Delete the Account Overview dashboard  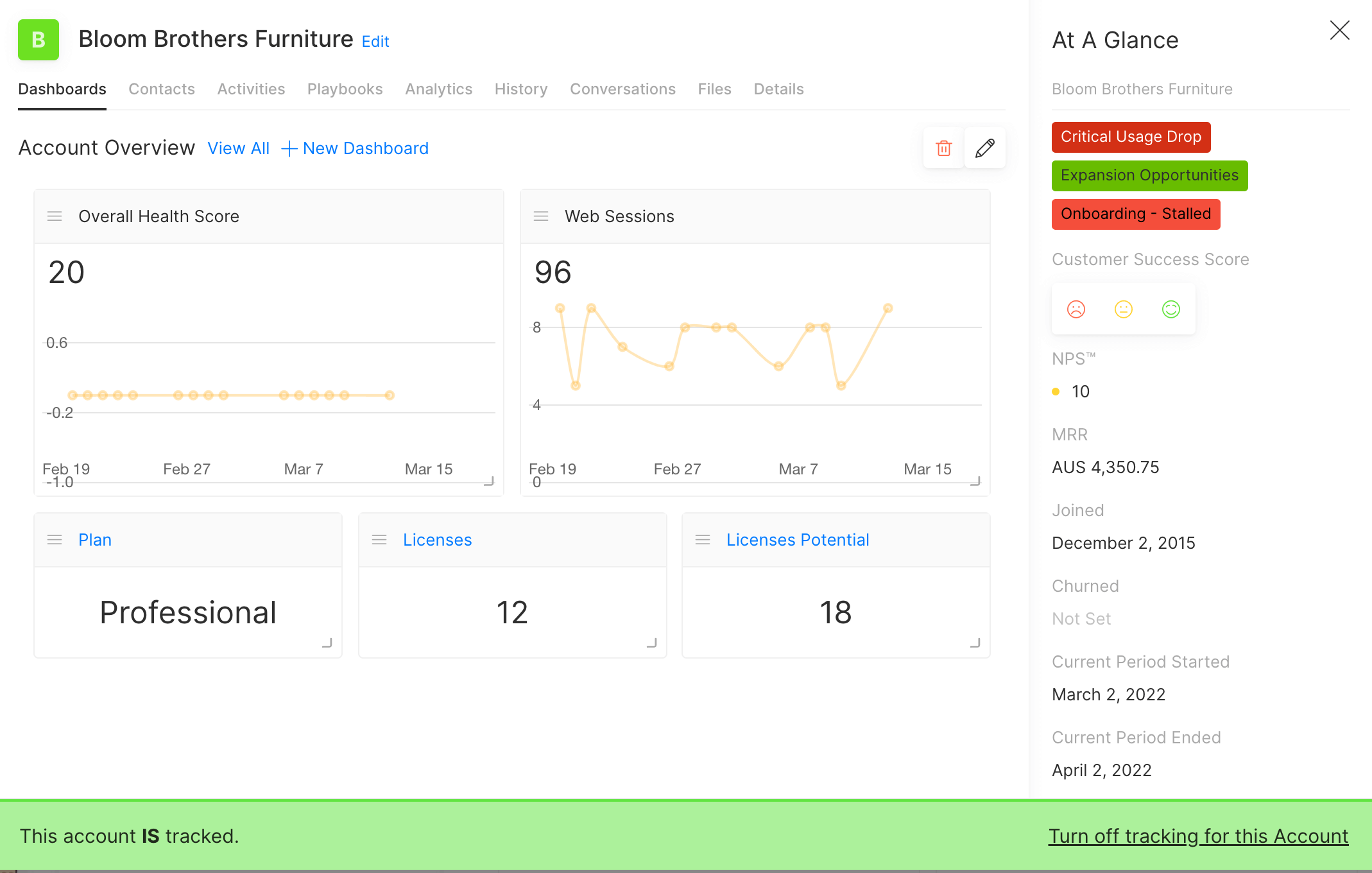point(943,148)
